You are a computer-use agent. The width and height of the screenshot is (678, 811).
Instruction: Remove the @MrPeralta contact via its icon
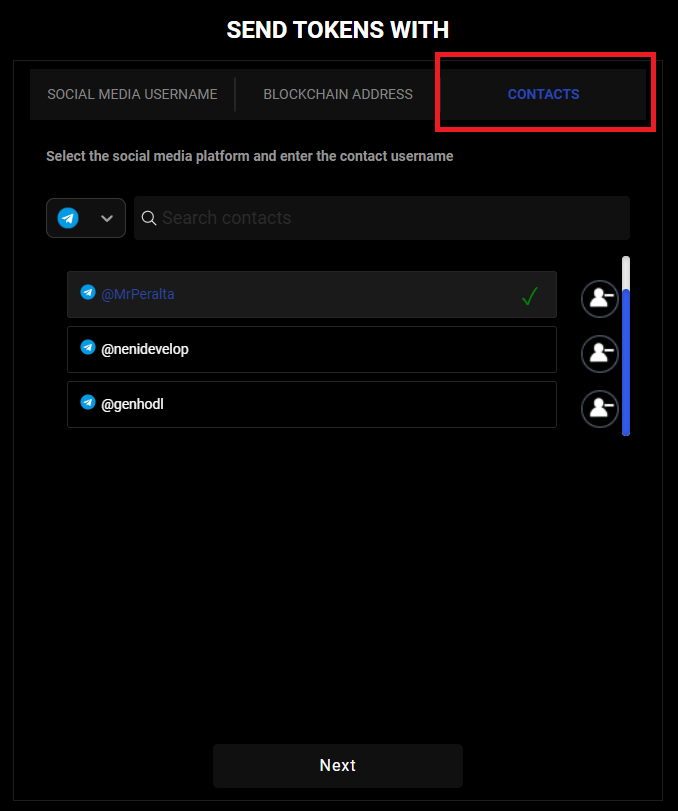point(600,298)
